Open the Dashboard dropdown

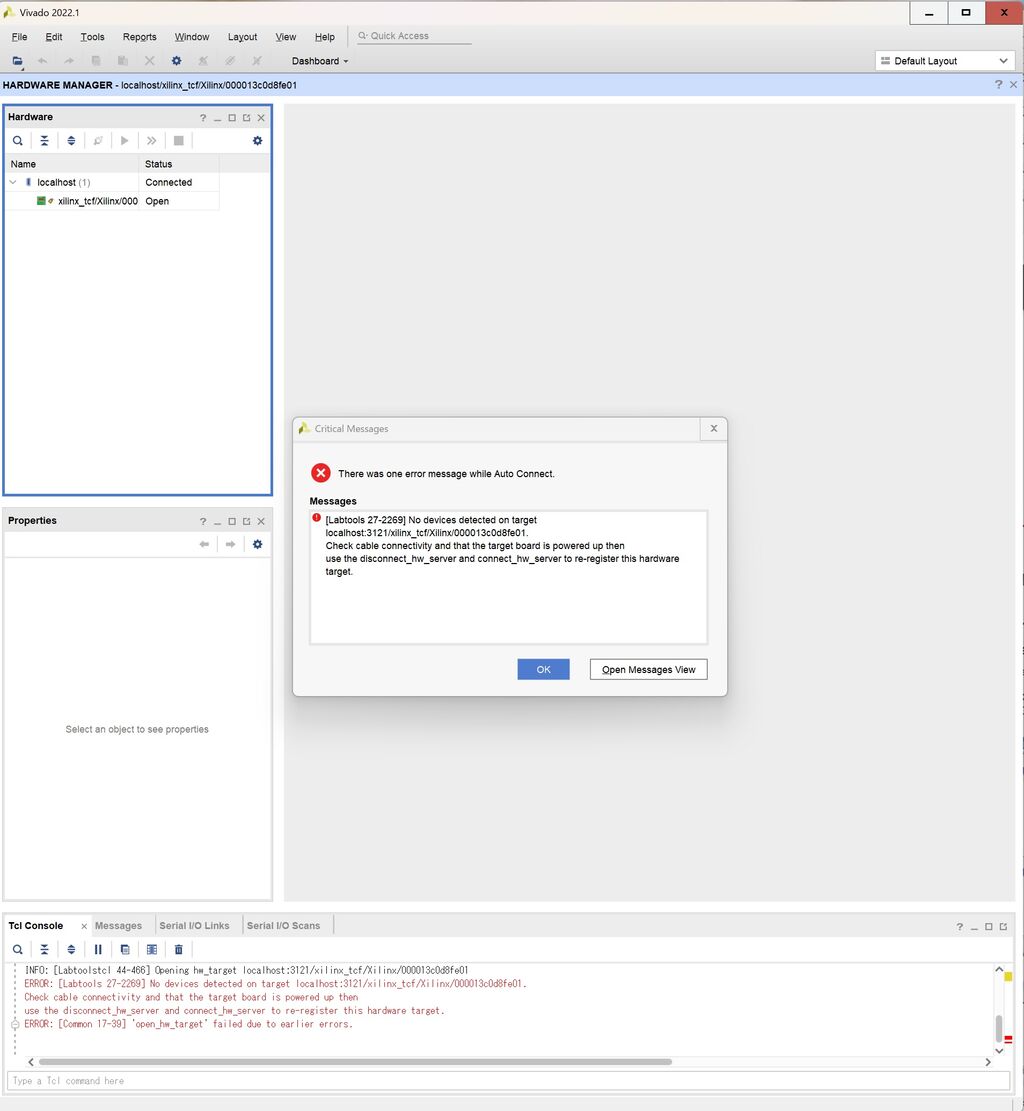[320, 61]
